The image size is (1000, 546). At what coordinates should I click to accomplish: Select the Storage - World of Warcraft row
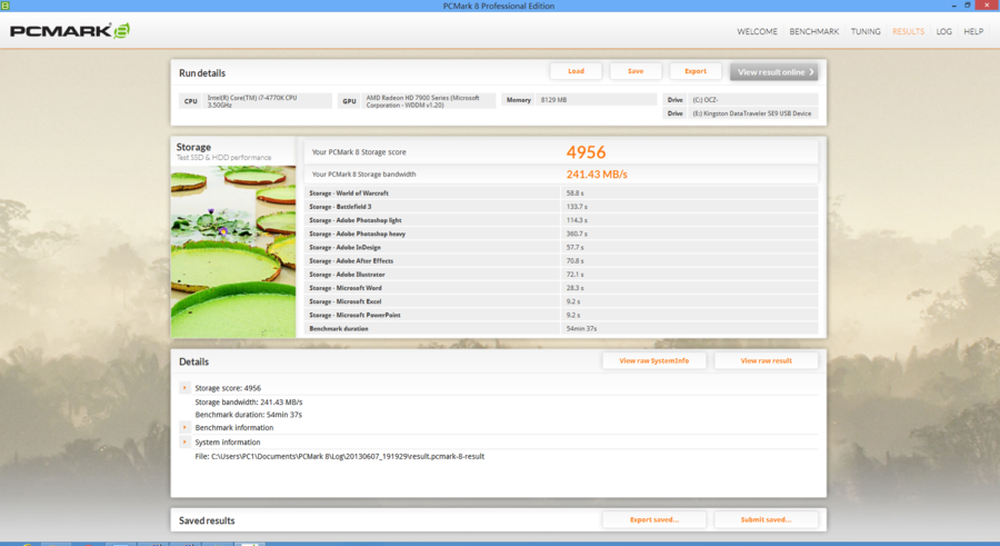point(561,193)
